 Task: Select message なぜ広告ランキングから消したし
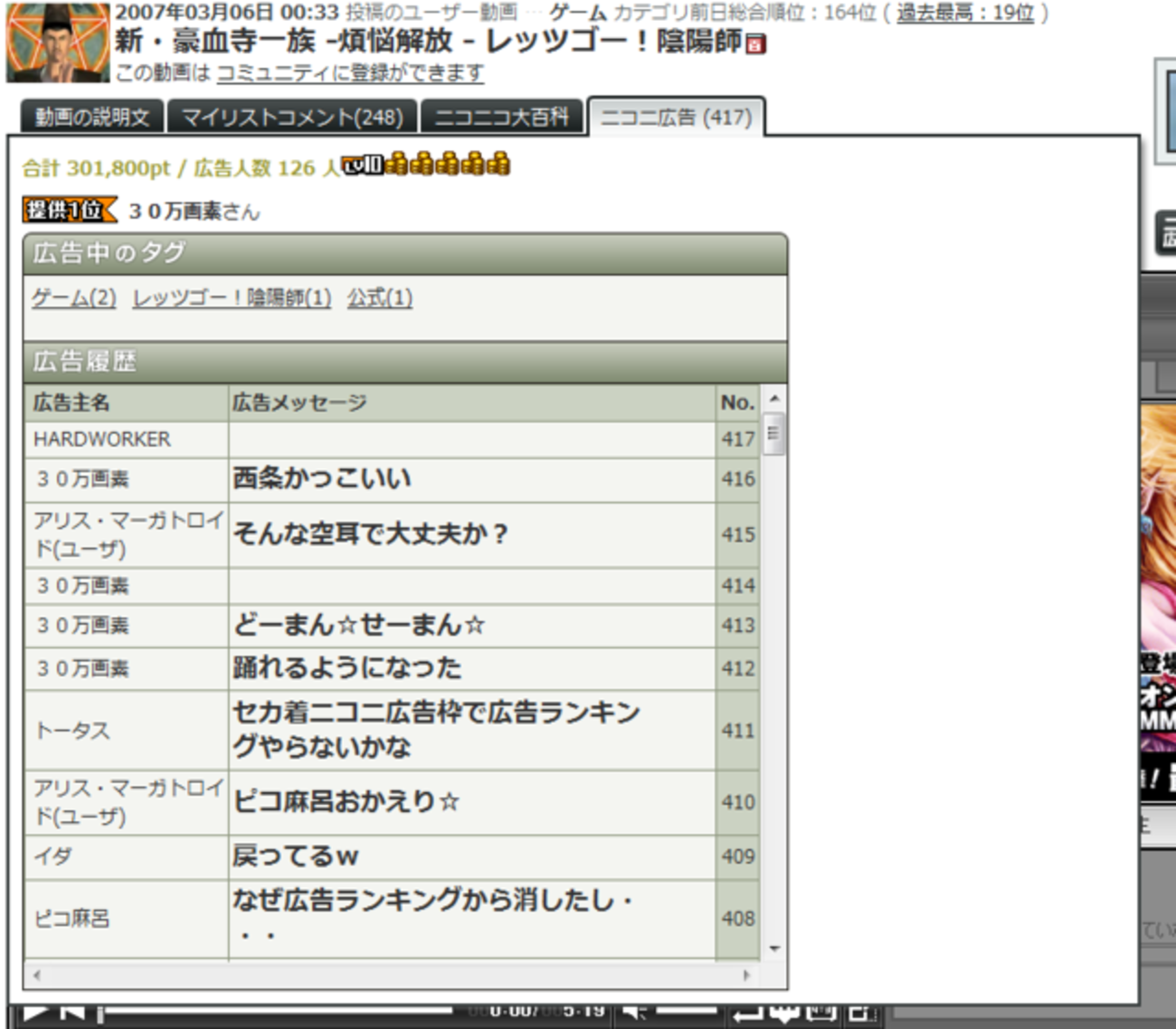pos(434,916)
